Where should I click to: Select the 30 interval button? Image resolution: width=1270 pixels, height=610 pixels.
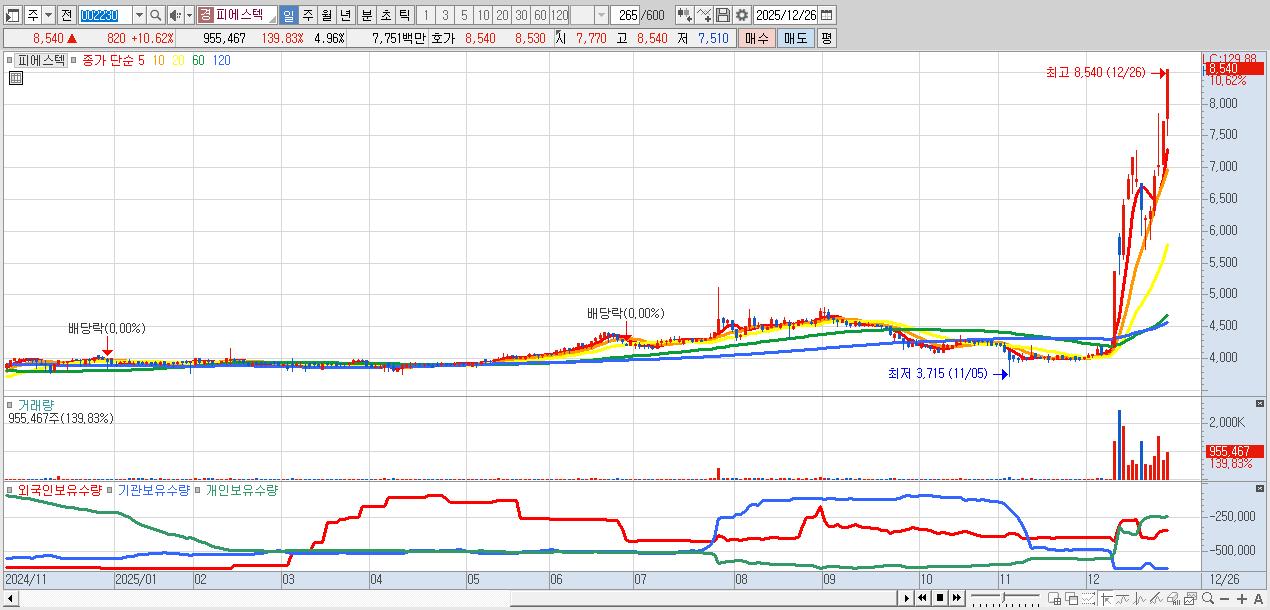521,15
